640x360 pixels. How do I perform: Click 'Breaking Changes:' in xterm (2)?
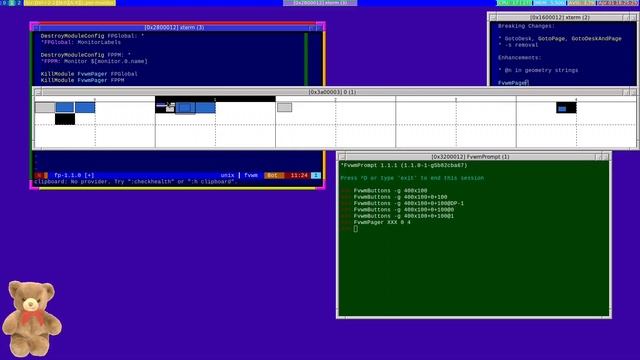click(x=526, y=26)
